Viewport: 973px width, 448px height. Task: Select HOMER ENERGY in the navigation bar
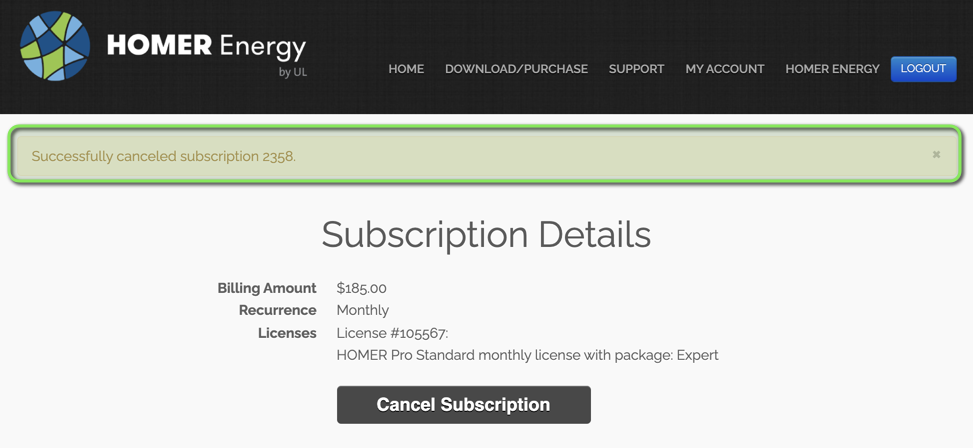click(x=832, y=69)
